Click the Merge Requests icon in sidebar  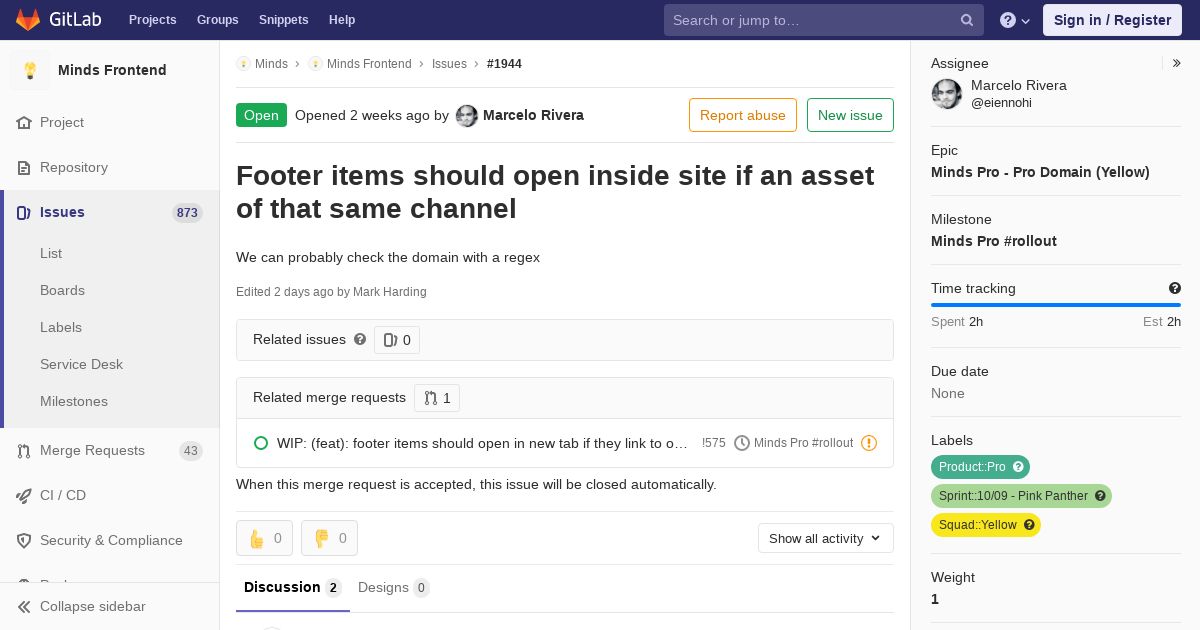[x=24, y=451]
